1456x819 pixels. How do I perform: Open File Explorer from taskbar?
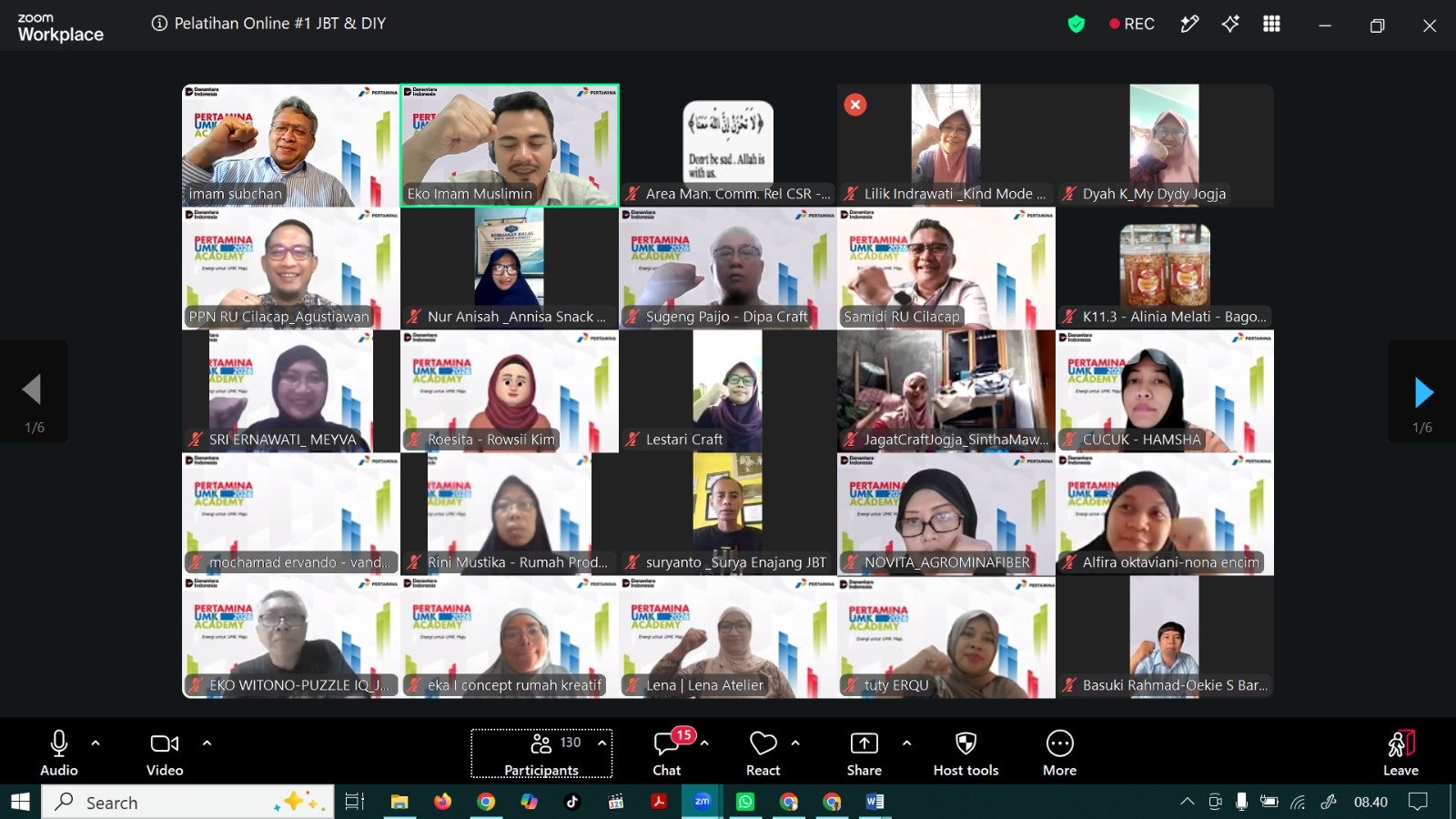click(x=399, y=802)
